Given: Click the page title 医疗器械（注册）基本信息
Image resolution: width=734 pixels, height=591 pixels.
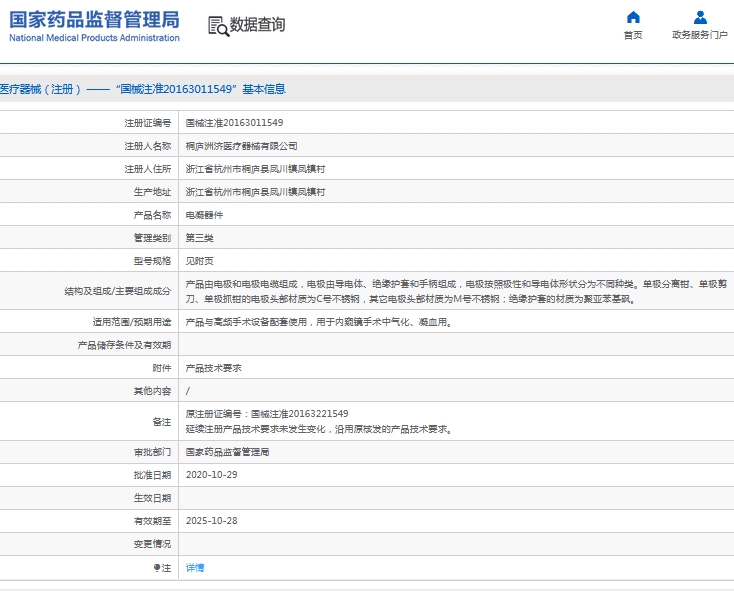Looking at the screenshot, I should point(143,89).
